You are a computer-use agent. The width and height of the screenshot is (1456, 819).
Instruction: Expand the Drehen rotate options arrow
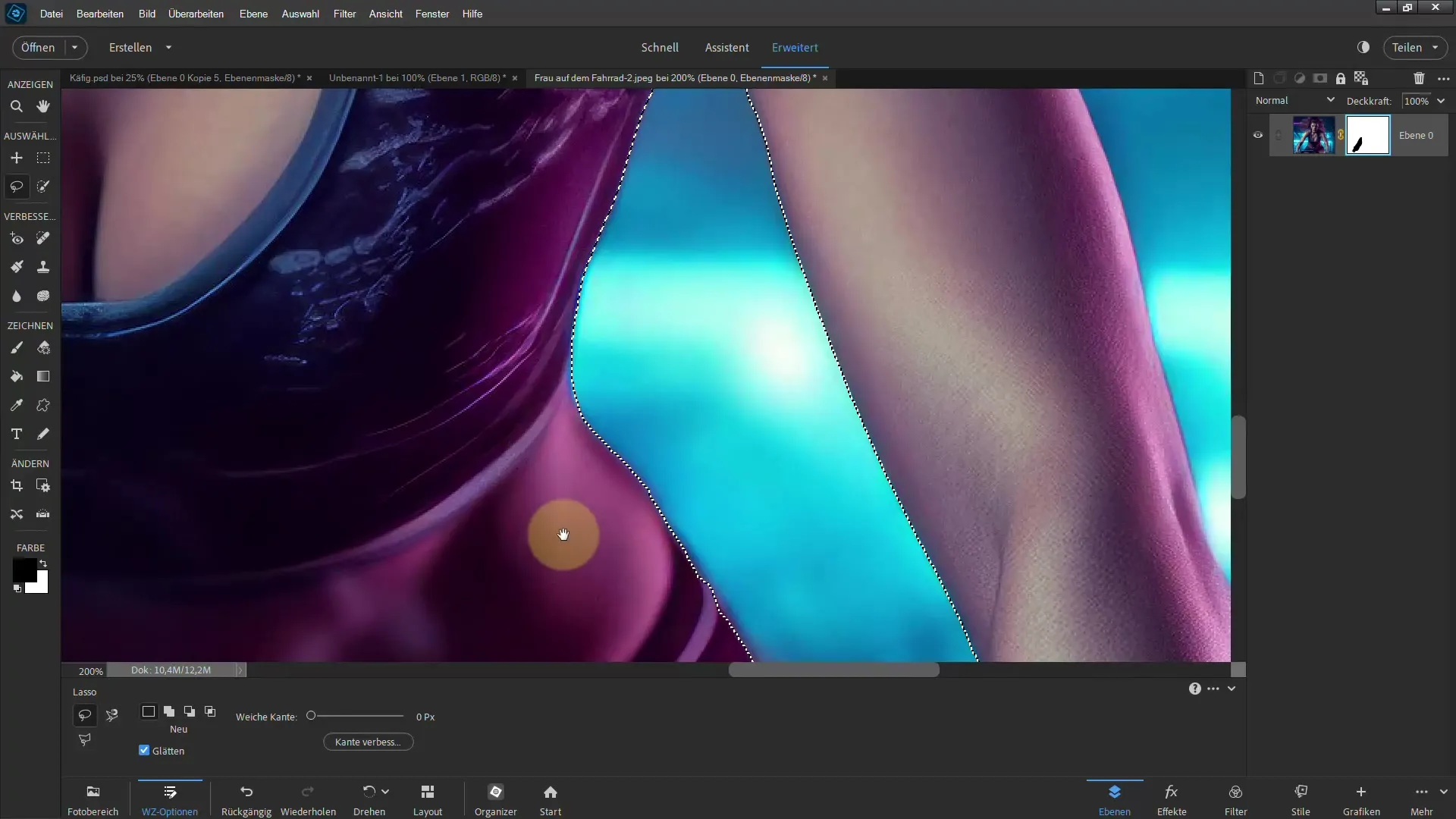pos(385,791)
